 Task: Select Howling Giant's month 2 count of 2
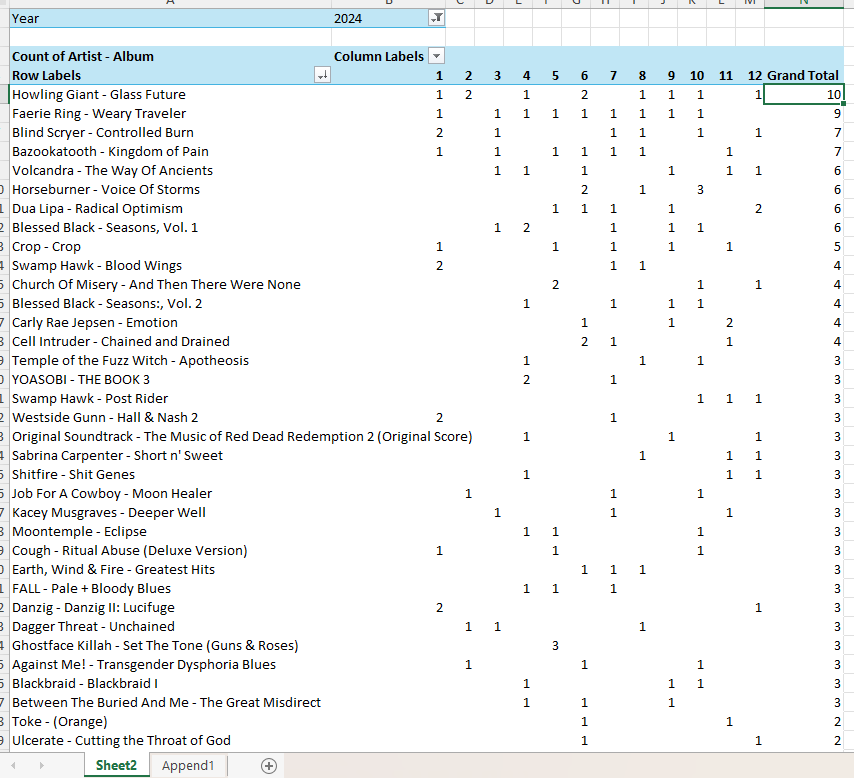click(x=460, y=94)
